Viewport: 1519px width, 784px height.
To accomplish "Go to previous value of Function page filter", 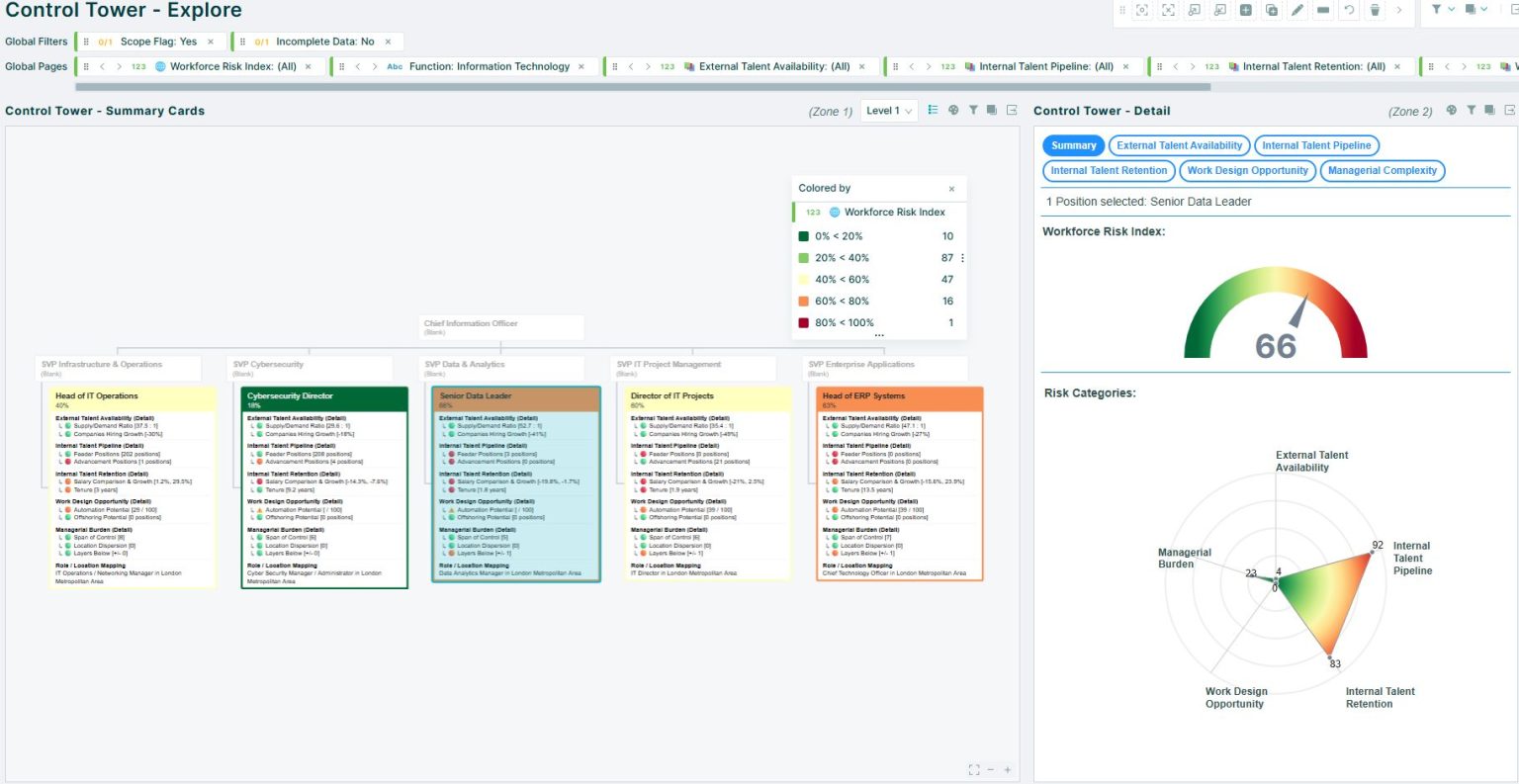I will tap(358, 67).
